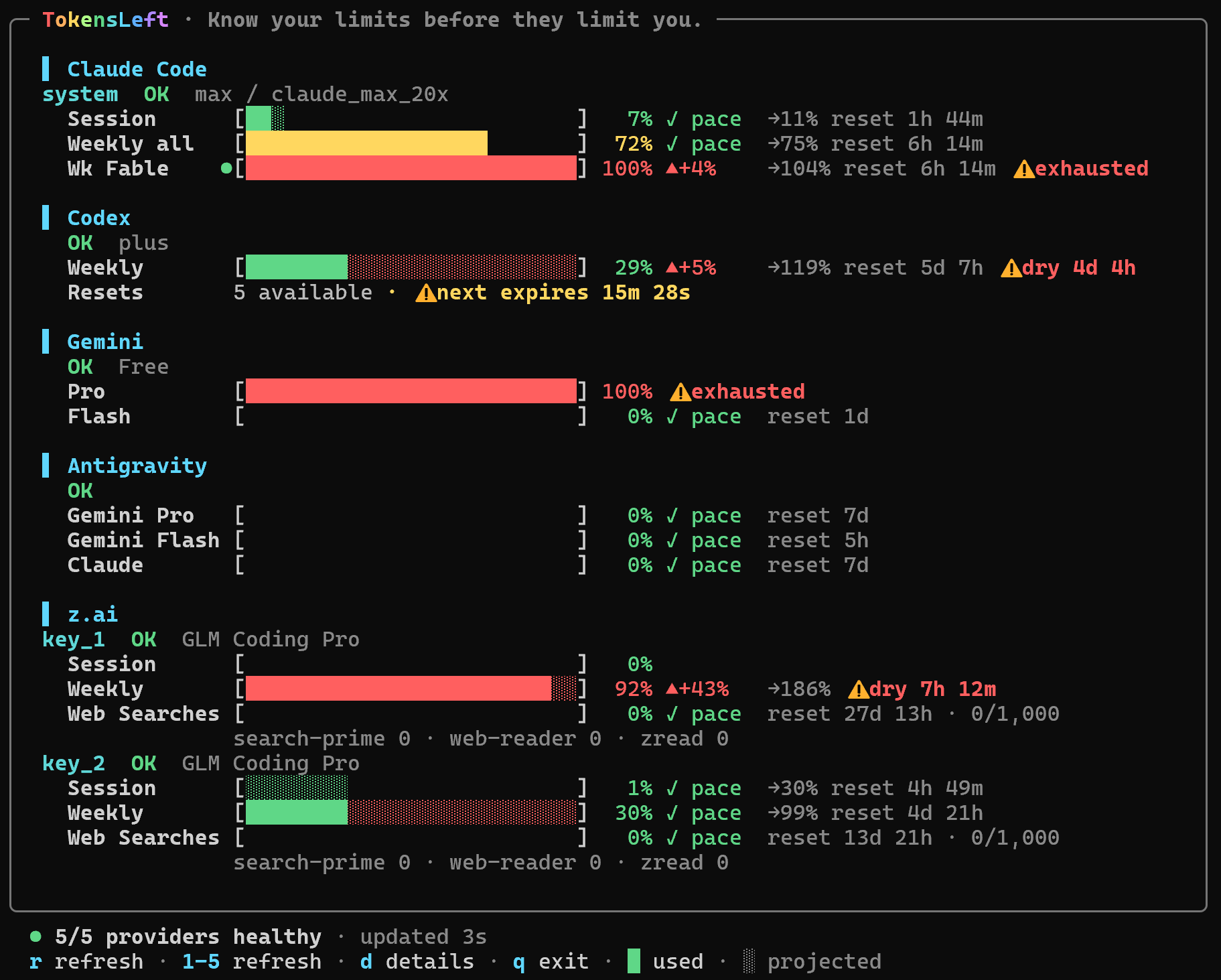
Task: Click the red up-triangle next to +4%
Action: [x=672, y=168]
